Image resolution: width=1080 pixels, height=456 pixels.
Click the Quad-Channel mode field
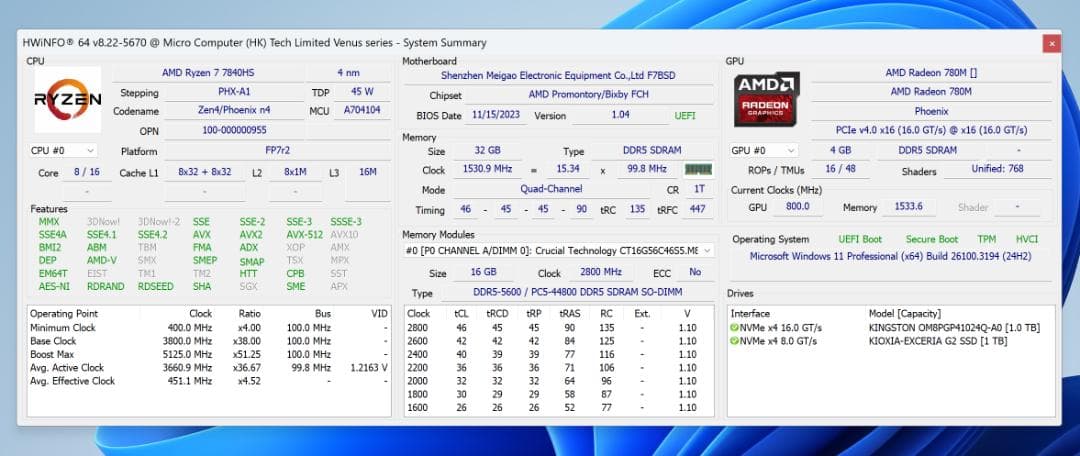(x=551, y=189)
